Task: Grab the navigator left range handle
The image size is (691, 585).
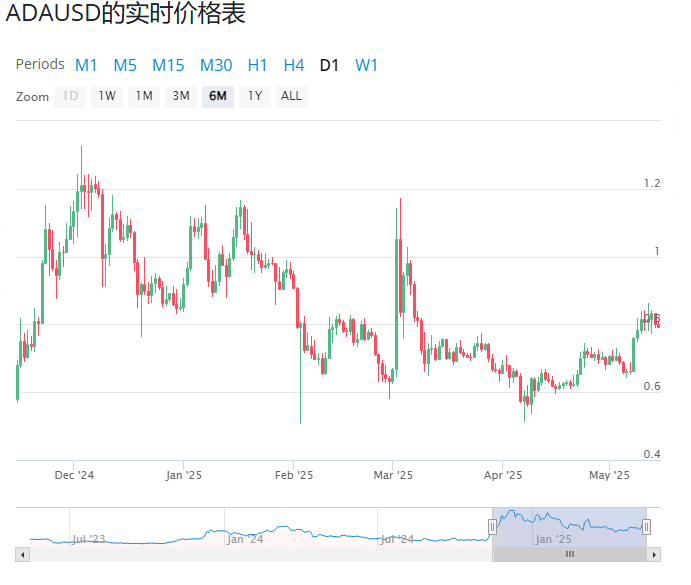Action: tap(492, 526)
